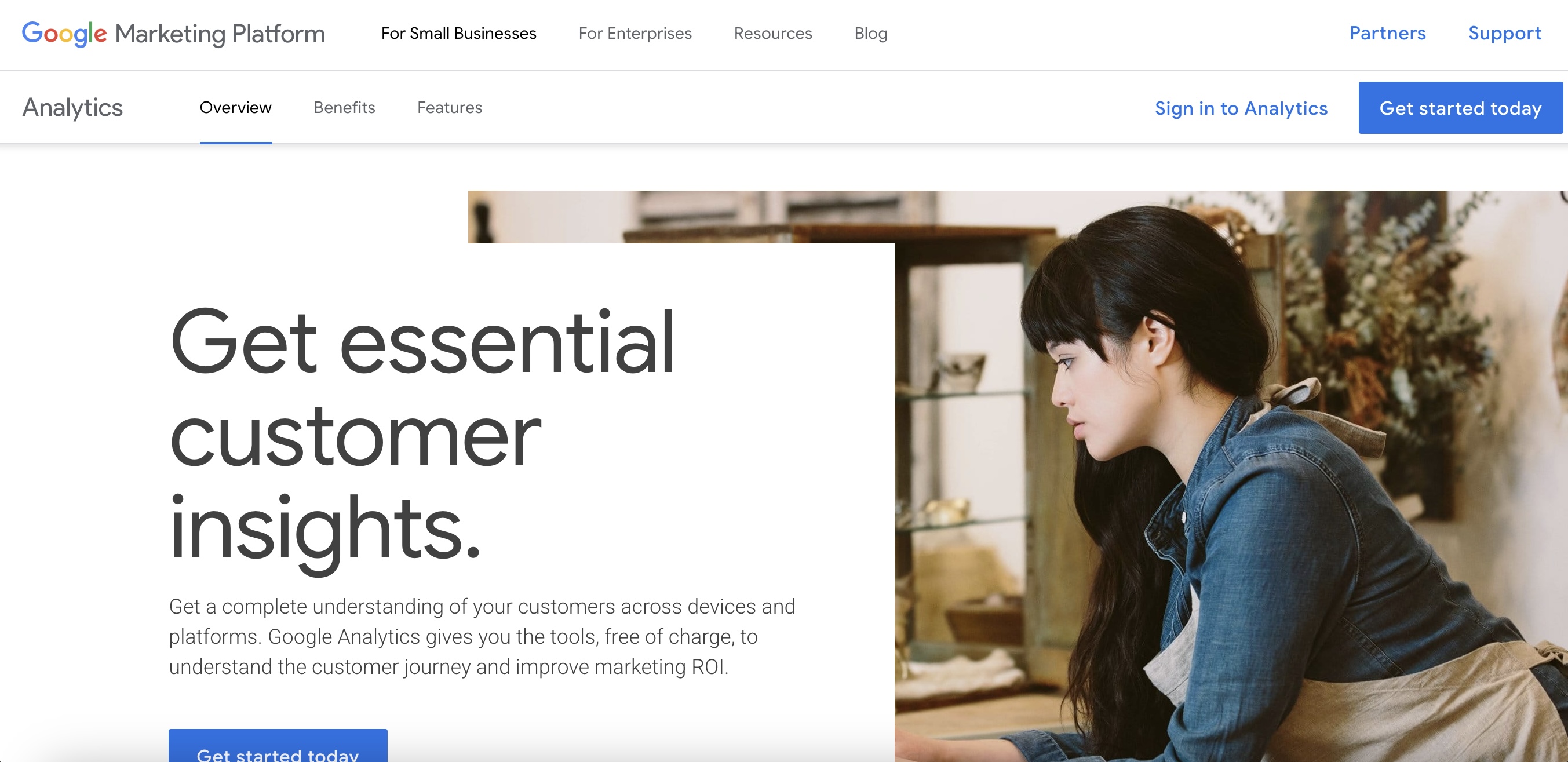Screen dimensions: 1568x762
Task: Visit the Support link
Action: point(1505,34)
